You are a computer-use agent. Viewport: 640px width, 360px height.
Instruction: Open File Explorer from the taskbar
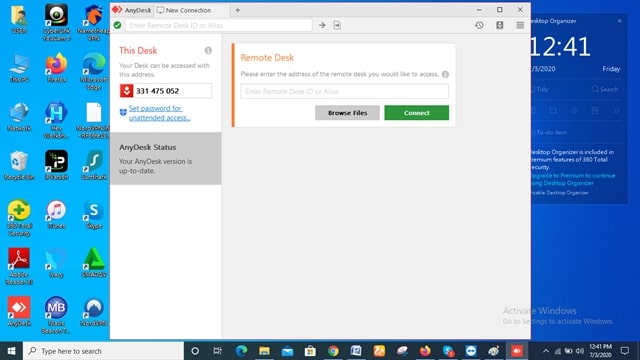tap(264, 351)
